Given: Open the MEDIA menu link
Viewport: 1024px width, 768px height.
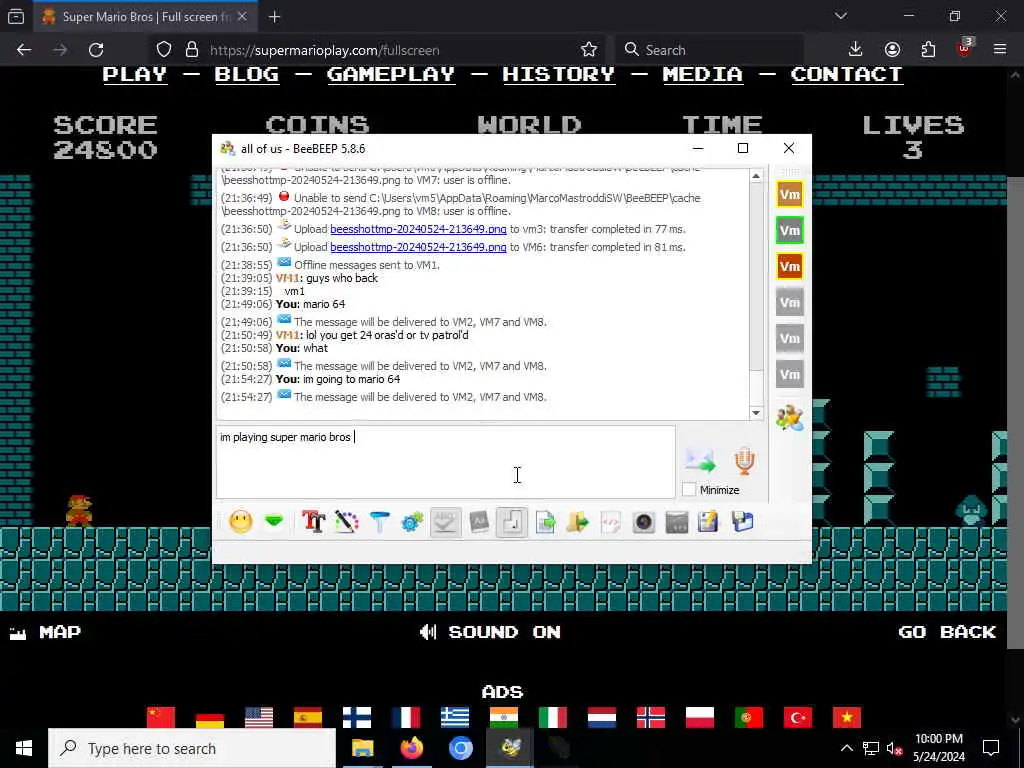Looking at the screenshot, I should click(x=702, y=74).
